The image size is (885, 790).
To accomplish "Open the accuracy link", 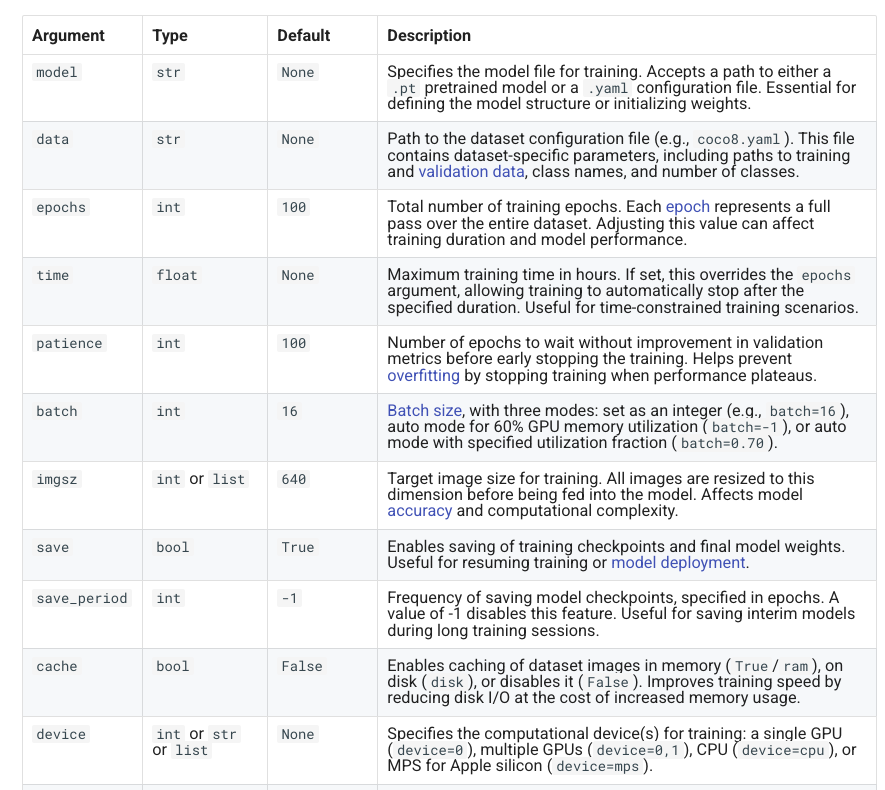I will (419, 511).
